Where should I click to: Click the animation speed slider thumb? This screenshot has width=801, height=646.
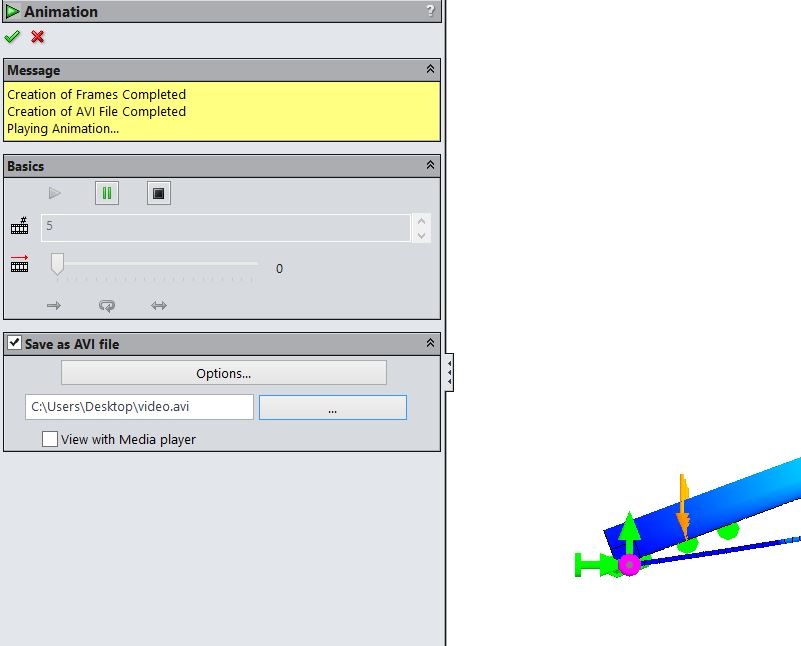pyautogui.click(x=57, y=264)
